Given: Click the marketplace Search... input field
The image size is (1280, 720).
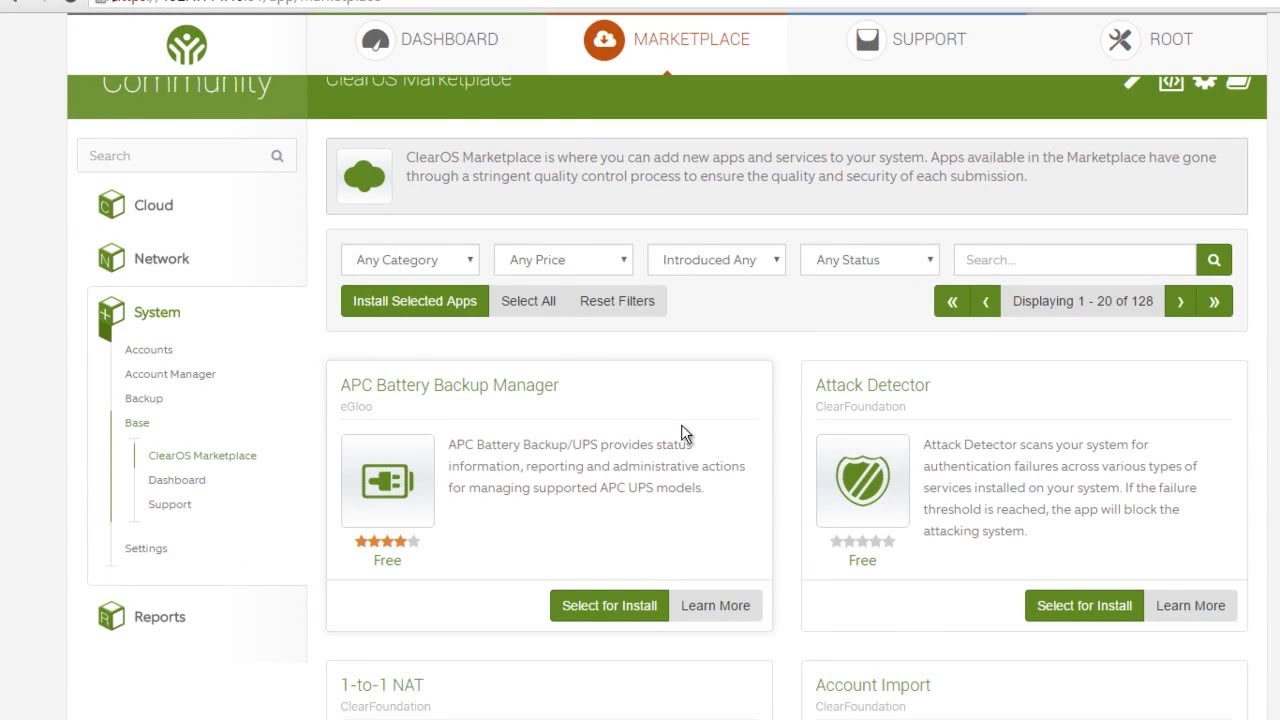Looking at the screenshot, I should [x=1075, y=260].
